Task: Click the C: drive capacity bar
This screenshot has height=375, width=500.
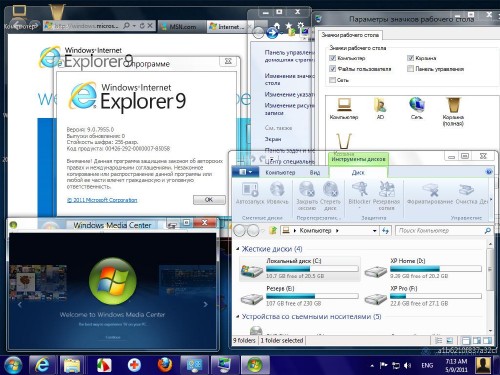Action: 312,268
